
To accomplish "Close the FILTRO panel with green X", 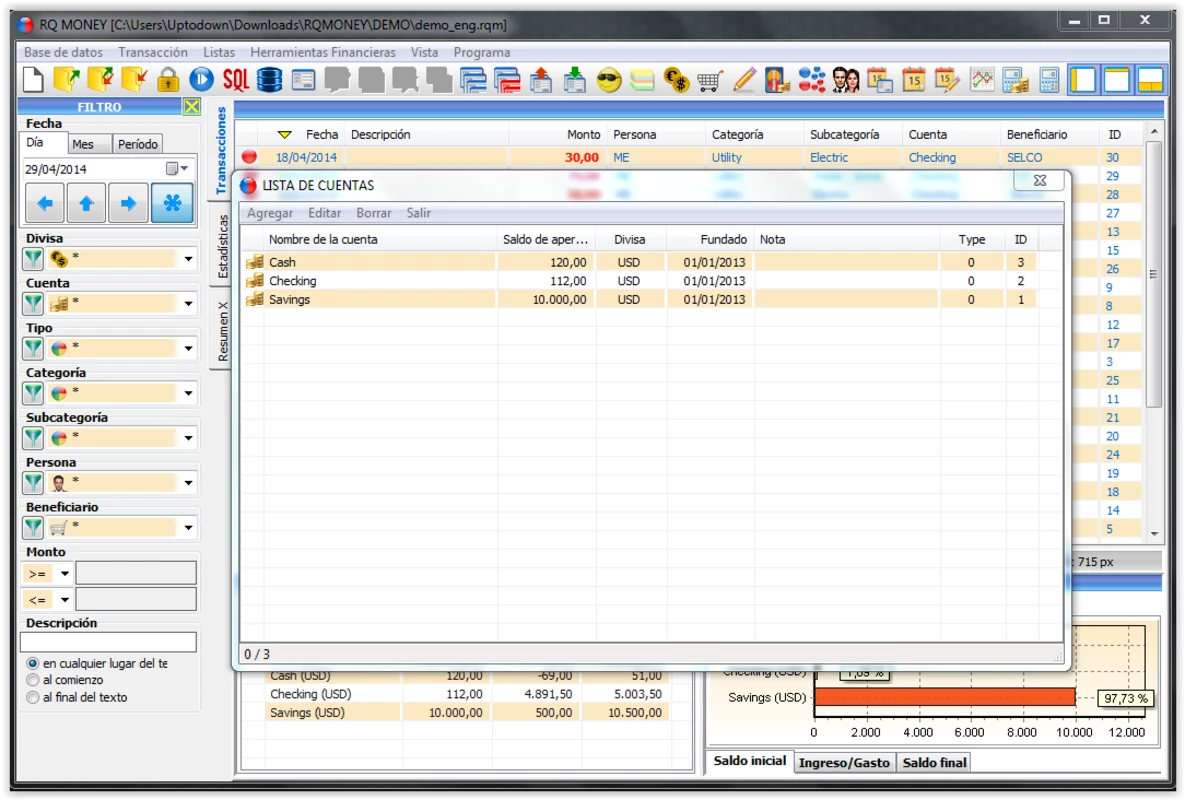I will pos(192,107).
